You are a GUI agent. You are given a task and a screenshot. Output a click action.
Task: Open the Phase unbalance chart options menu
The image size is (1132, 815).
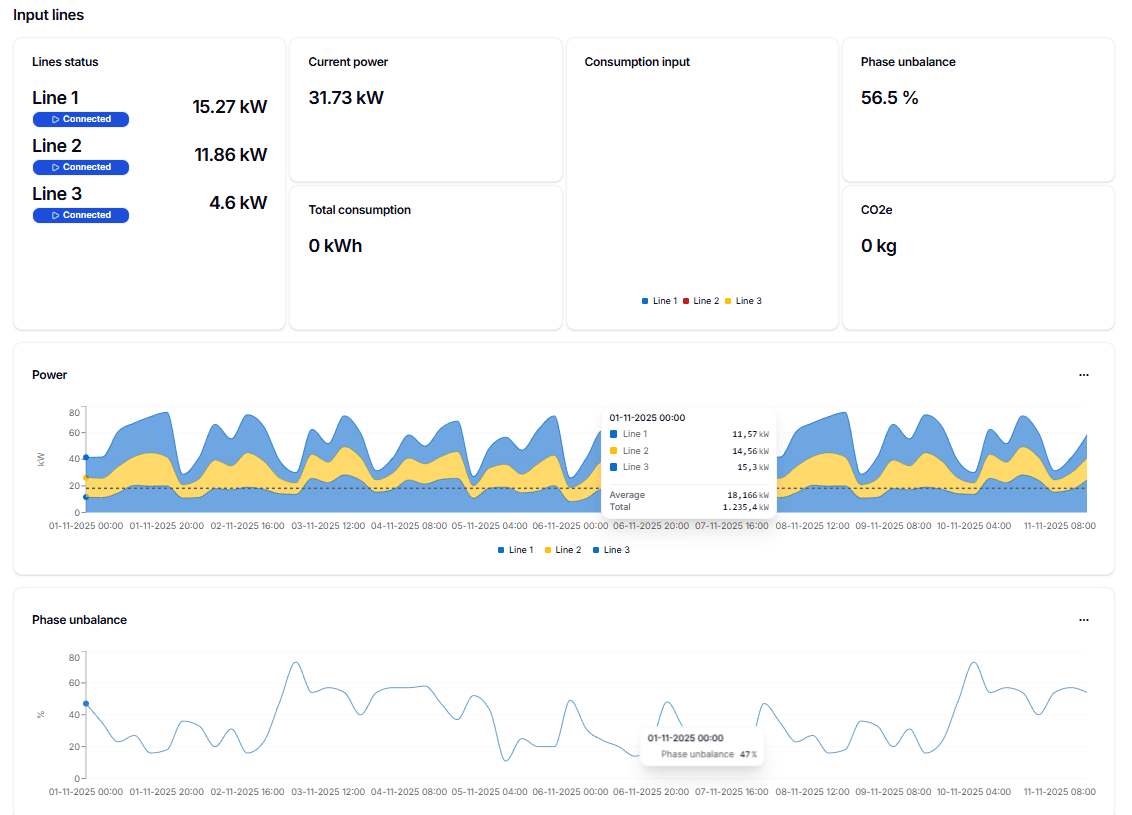click(x=1083, y=620)
